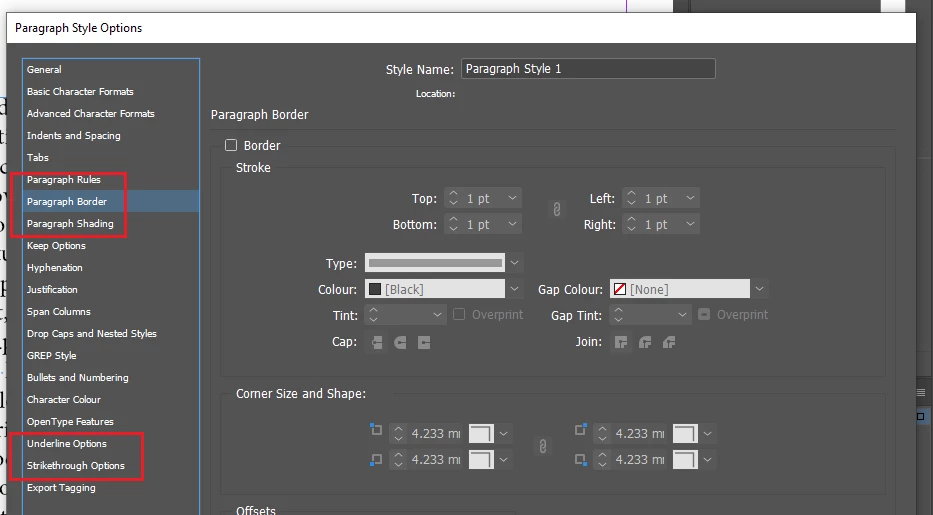Select the butt cap icon

377,343
